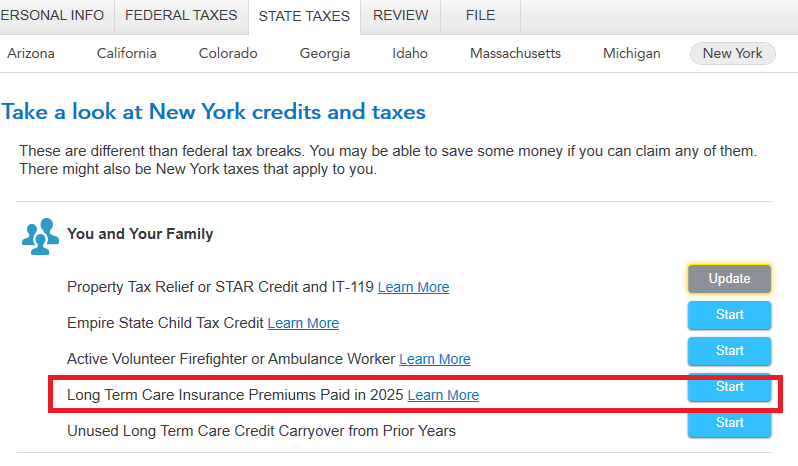Choose the Colorado state return

[228, 54]
